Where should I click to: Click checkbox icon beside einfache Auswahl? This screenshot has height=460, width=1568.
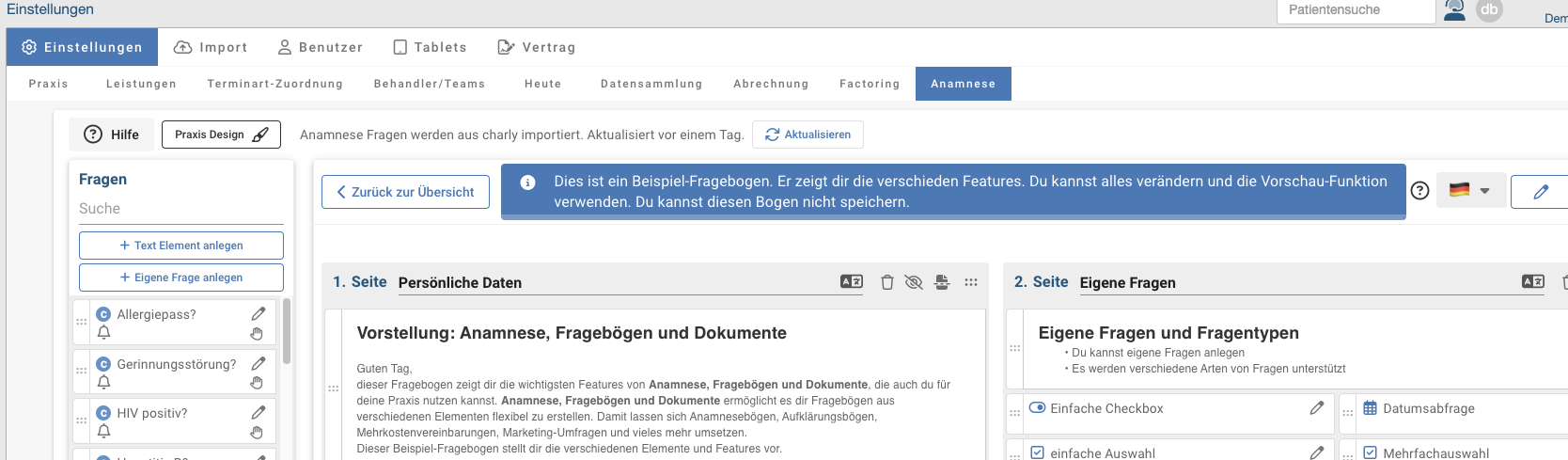(1038, 452)
